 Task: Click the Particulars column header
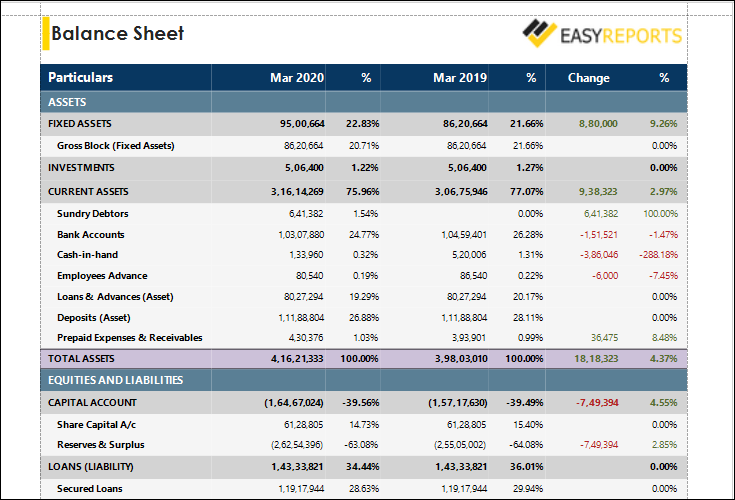click(81, 78)
